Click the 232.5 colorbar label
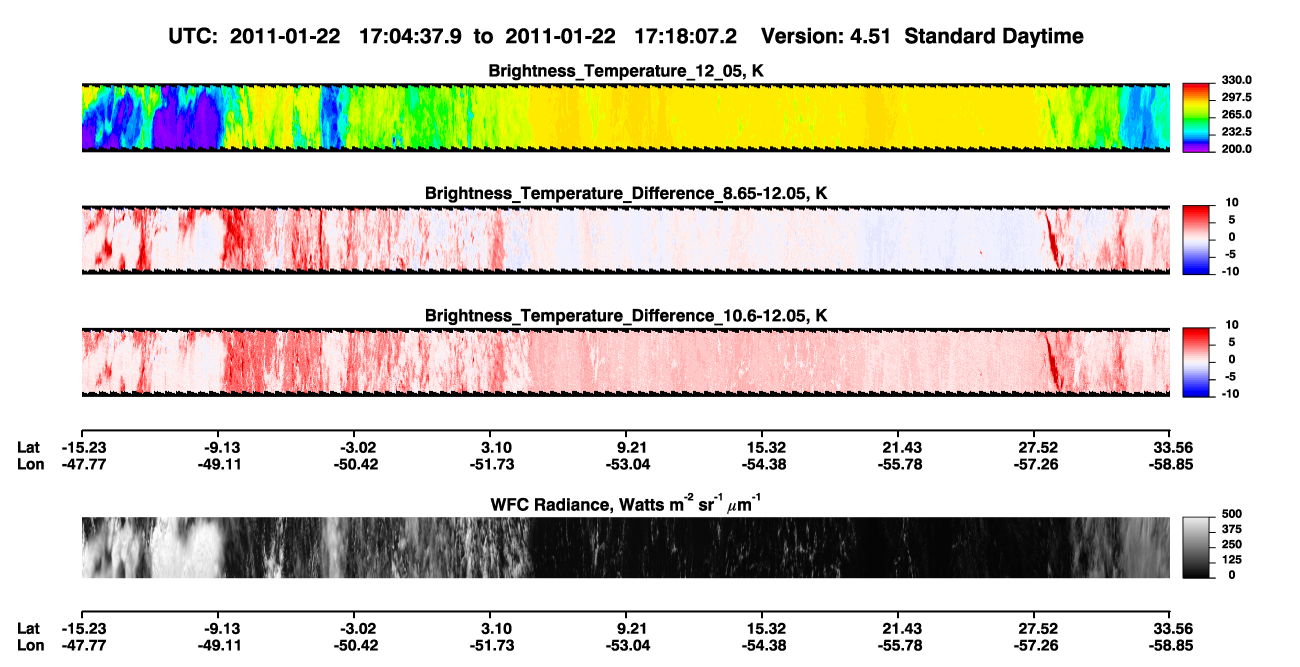The height and width of the screenshot is (667, 1300). coord(1235,131)
